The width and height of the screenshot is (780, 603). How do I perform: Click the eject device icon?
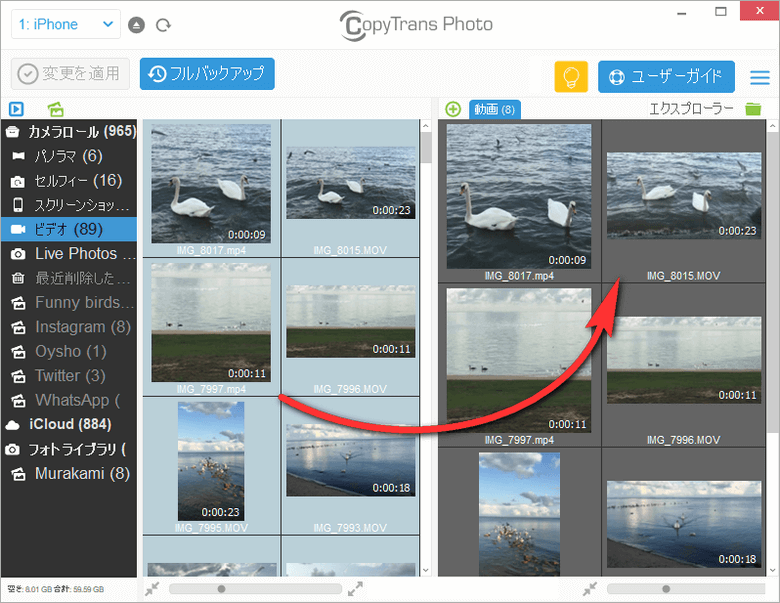tap(136, 25)
